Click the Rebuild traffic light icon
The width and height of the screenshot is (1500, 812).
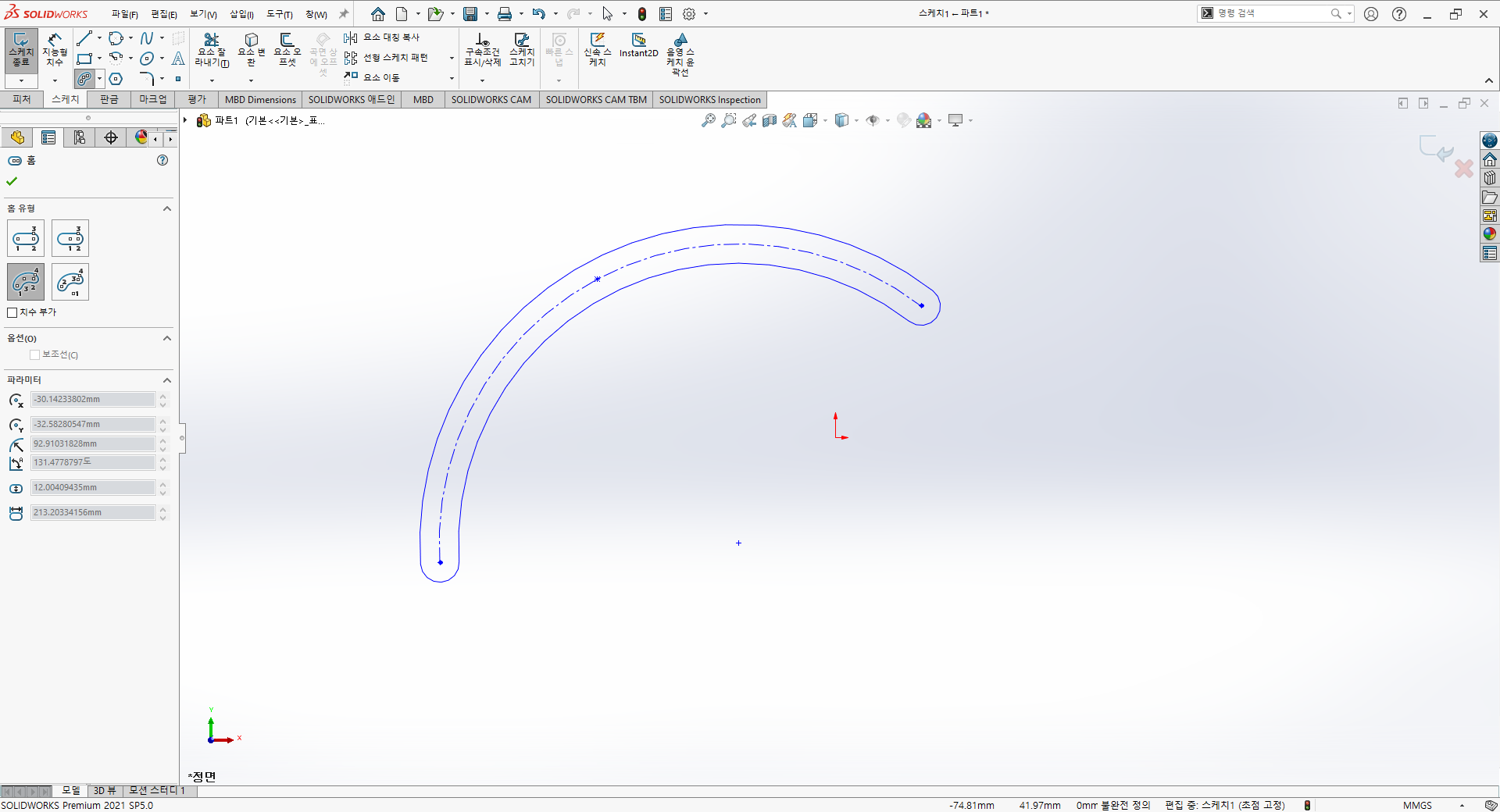[642, 14]
